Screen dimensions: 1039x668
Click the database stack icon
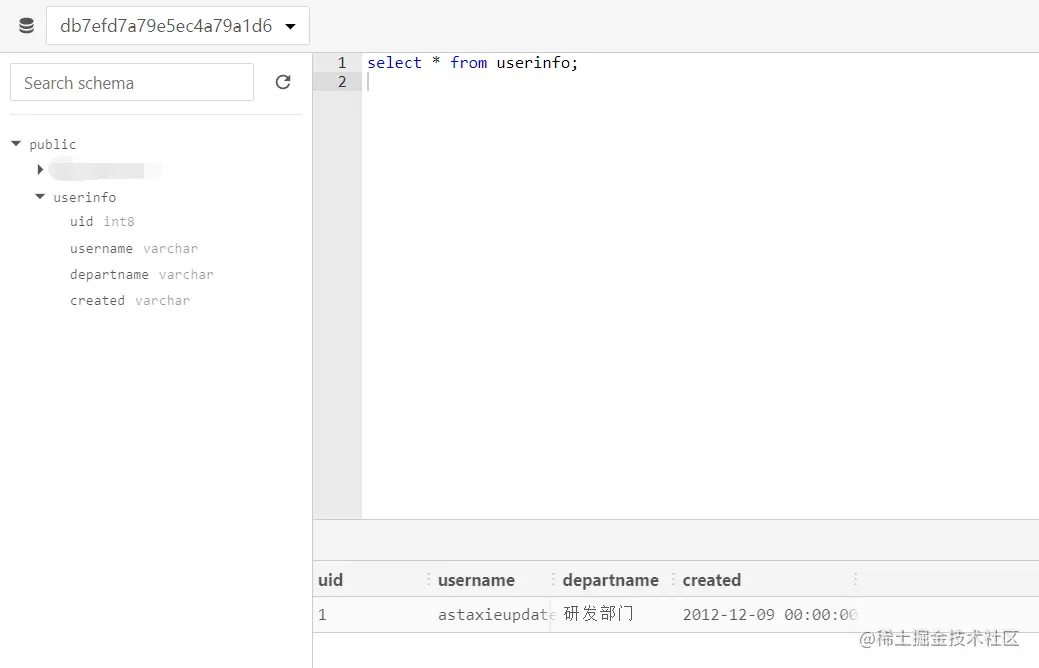tap(27, 26)
